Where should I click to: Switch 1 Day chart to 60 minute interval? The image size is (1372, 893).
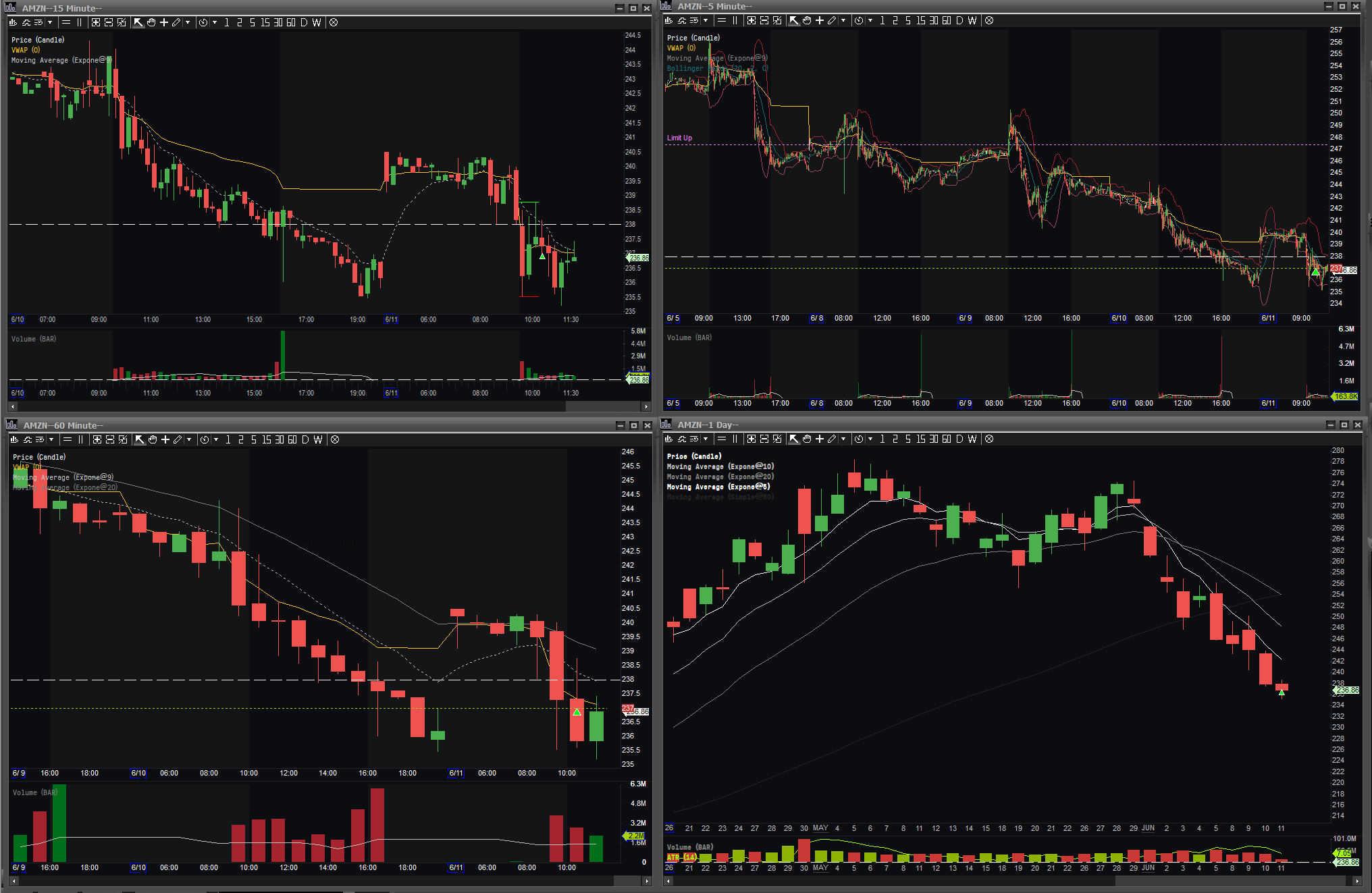coord(947,439)
